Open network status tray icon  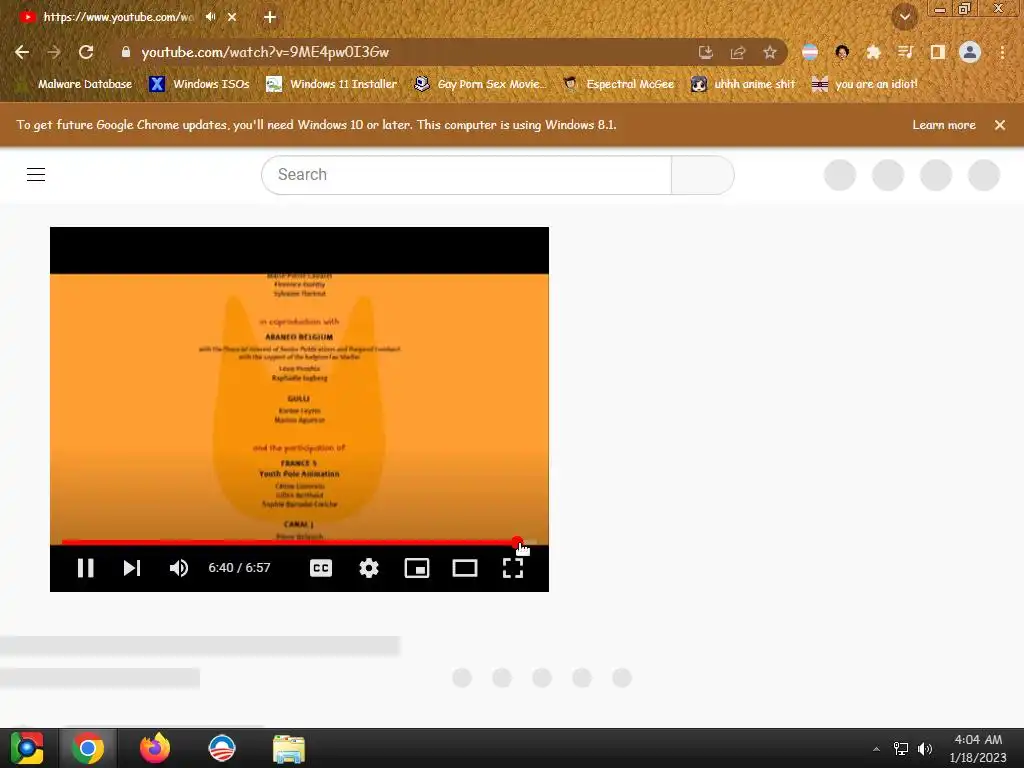(901, 749)
